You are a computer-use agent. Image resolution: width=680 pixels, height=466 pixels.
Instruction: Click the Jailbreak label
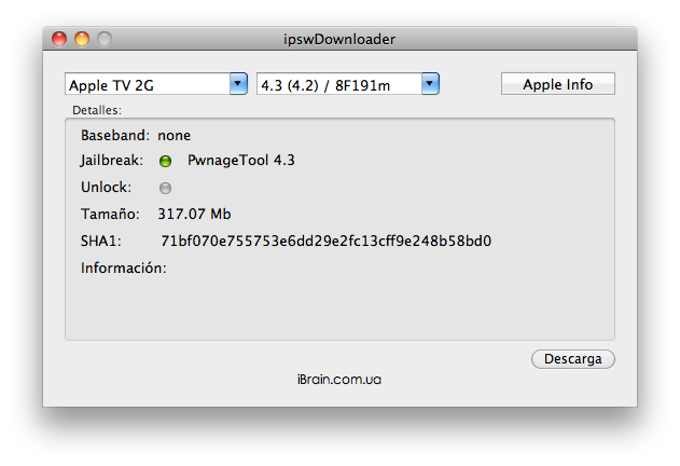point(111,161)
